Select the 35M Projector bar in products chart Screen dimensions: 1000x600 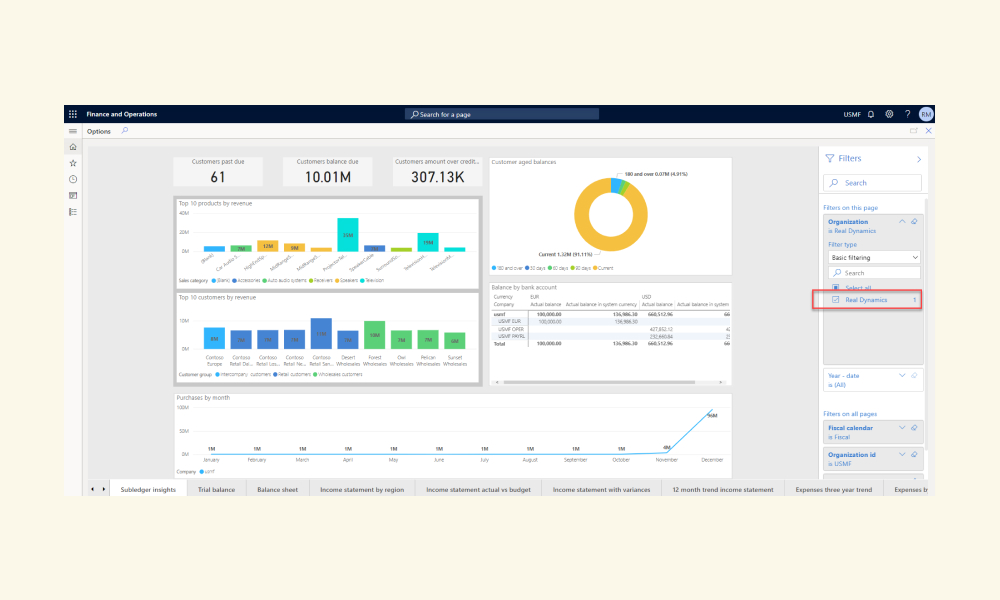click(348, 234)
